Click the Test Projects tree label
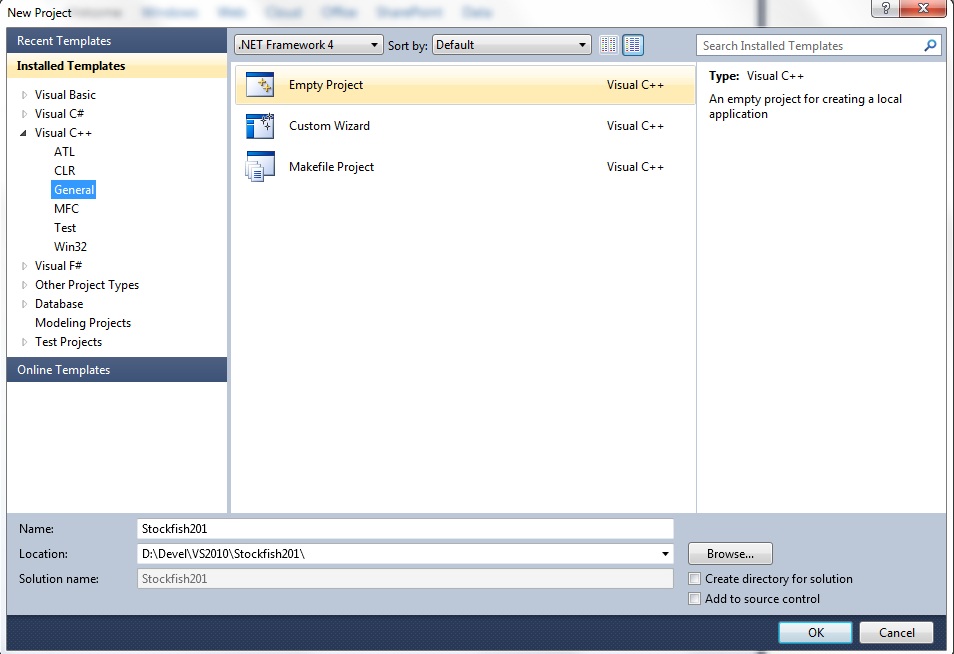Screen dimensions: 954x654 click(68, 342)
